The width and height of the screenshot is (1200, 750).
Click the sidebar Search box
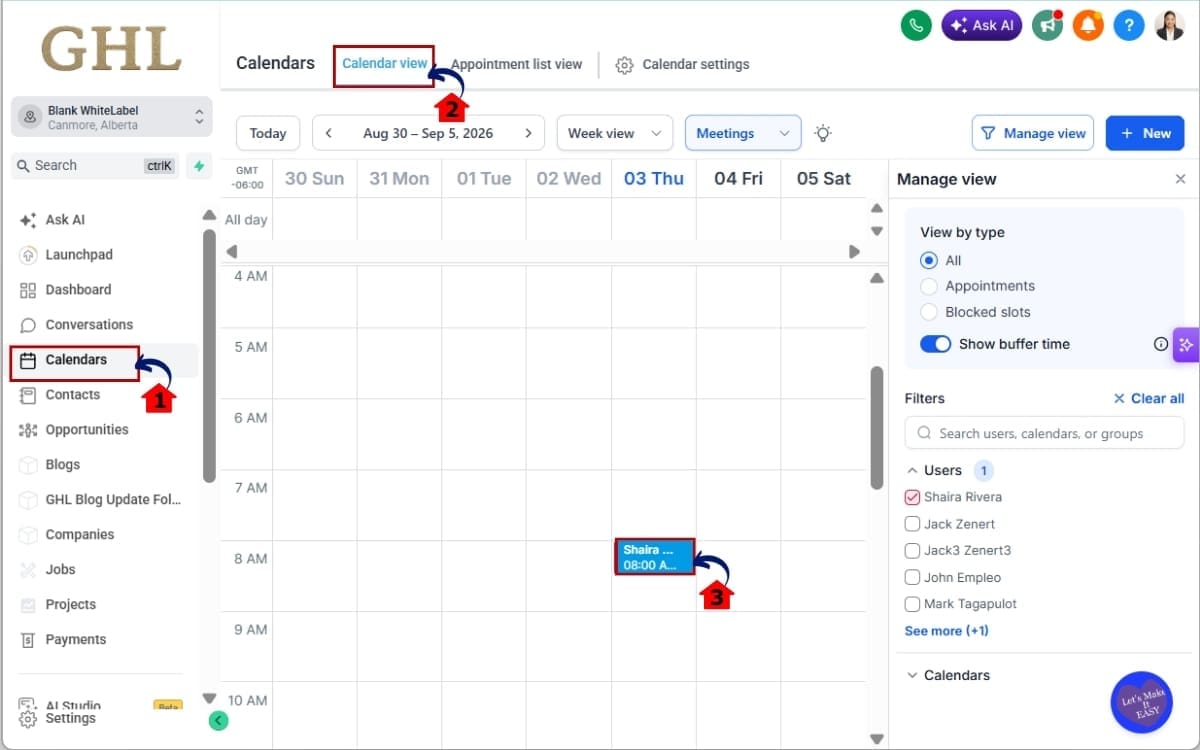97,166
